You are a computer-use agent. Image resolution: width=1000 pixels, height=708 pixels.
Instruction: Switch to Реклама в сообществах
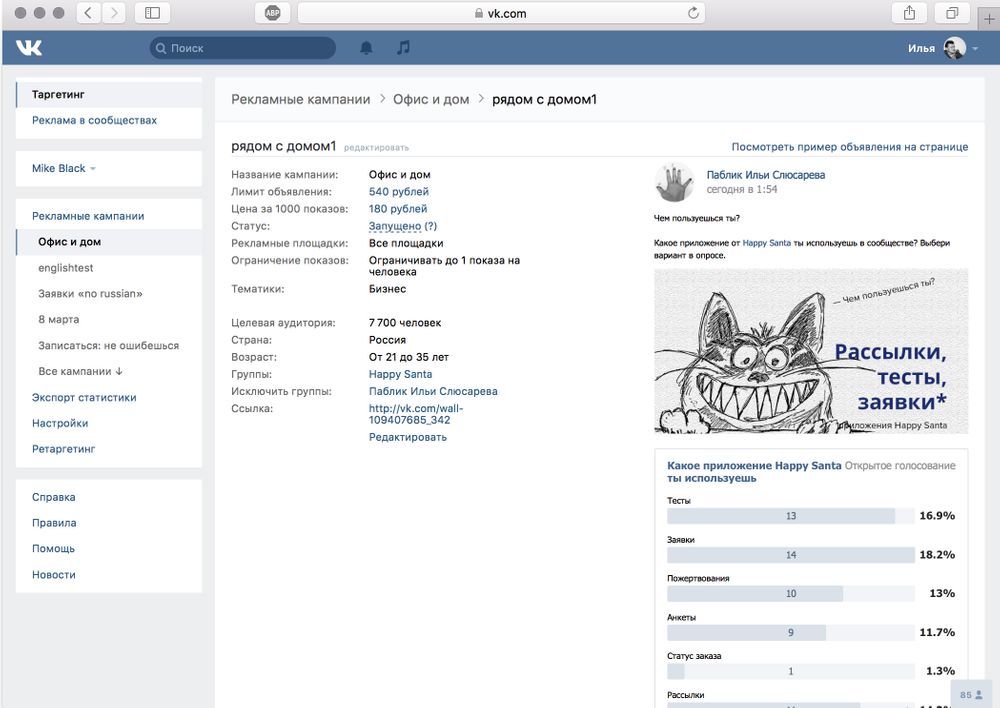94,120
